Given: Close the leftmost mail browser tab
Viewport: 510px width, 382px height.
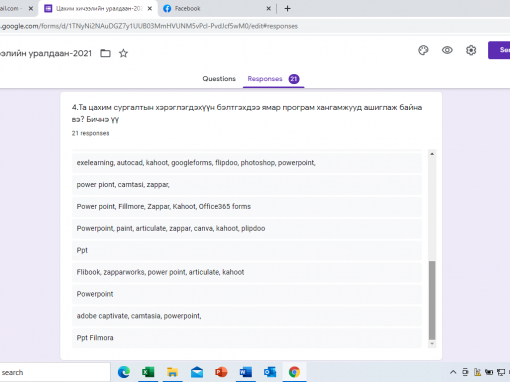Looking at the screenshot, I should (31, 9).
